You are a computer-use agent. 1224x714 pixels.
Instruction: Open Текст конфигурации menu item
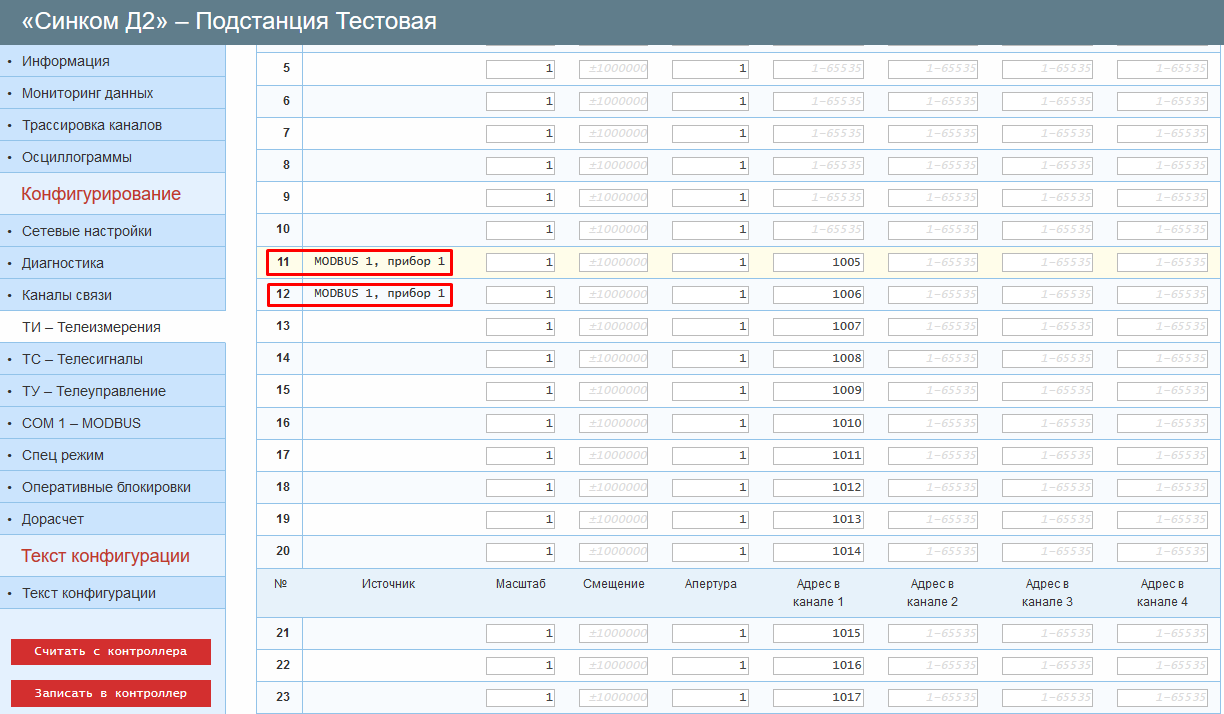(89, 593)
